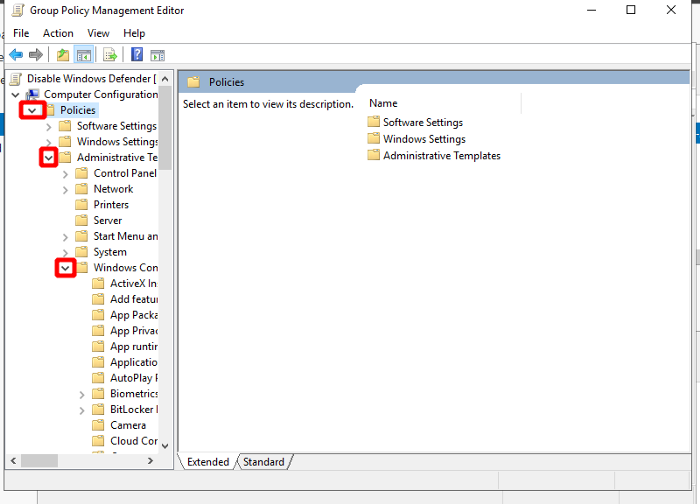Expand the Network tree node

tap(65, 190)
